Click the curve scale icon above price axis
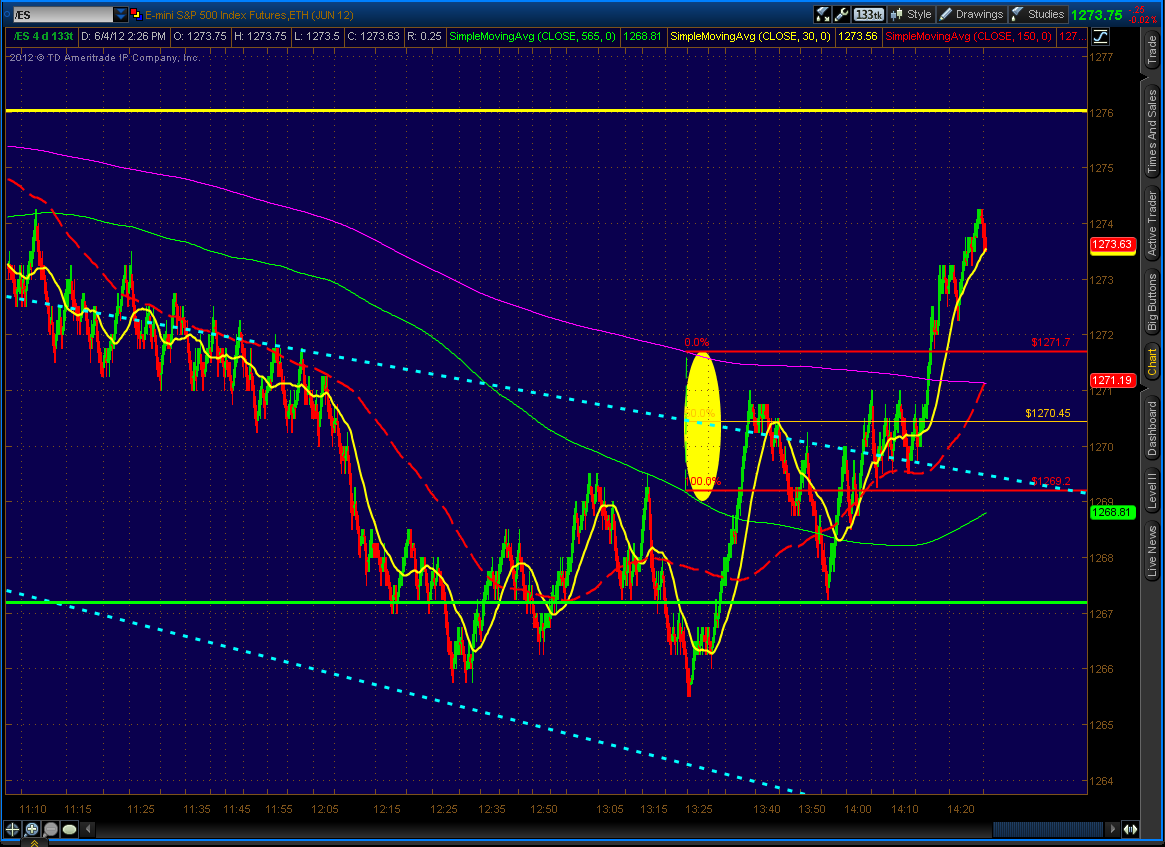Screen dimensions: 1165x847 pos(1100,36)
